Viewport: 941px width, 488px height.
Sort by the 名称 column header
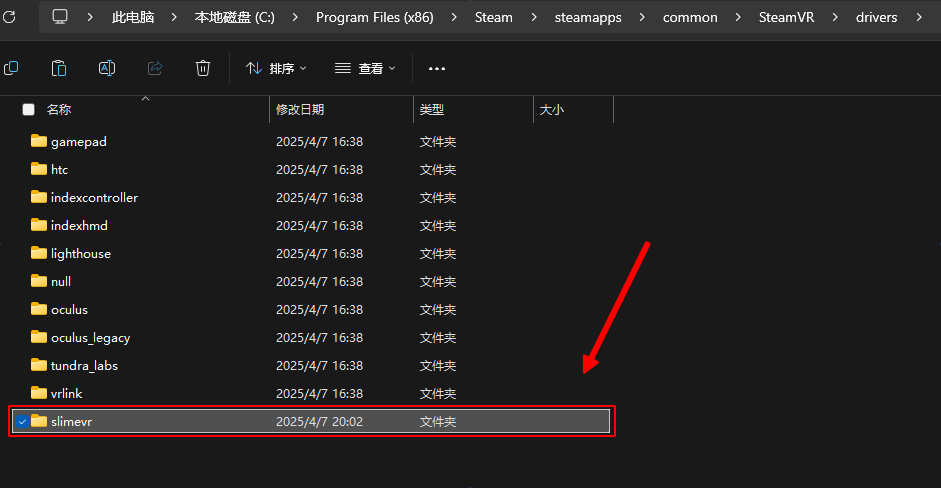tap(59, 110)
